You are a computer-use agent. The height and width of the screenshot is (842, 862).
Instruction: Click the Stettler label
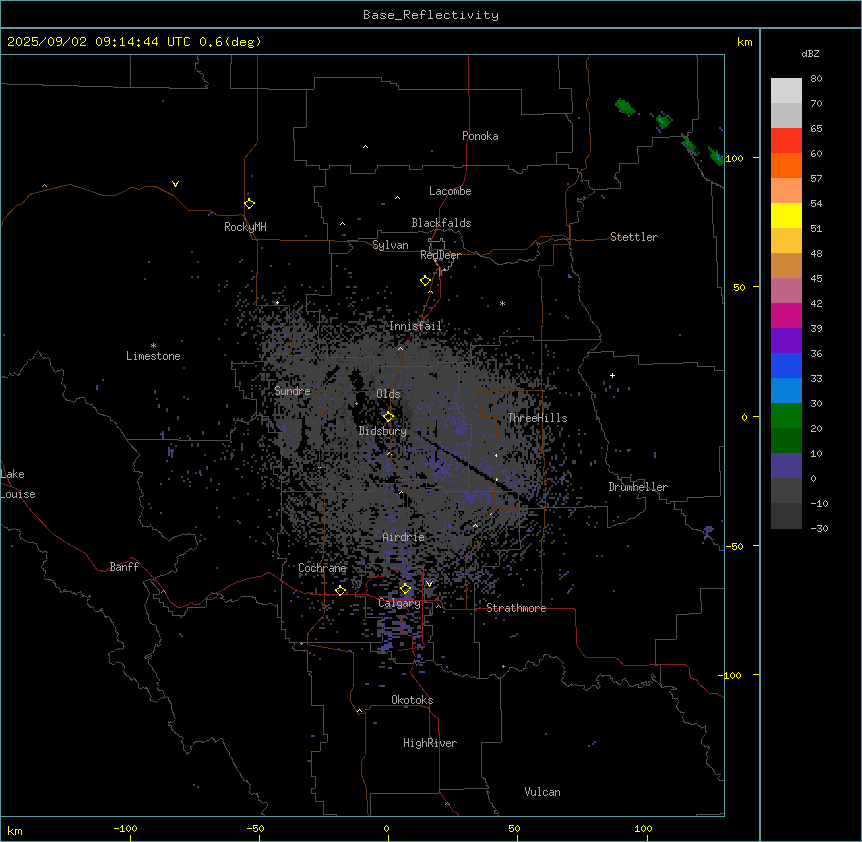633,237
